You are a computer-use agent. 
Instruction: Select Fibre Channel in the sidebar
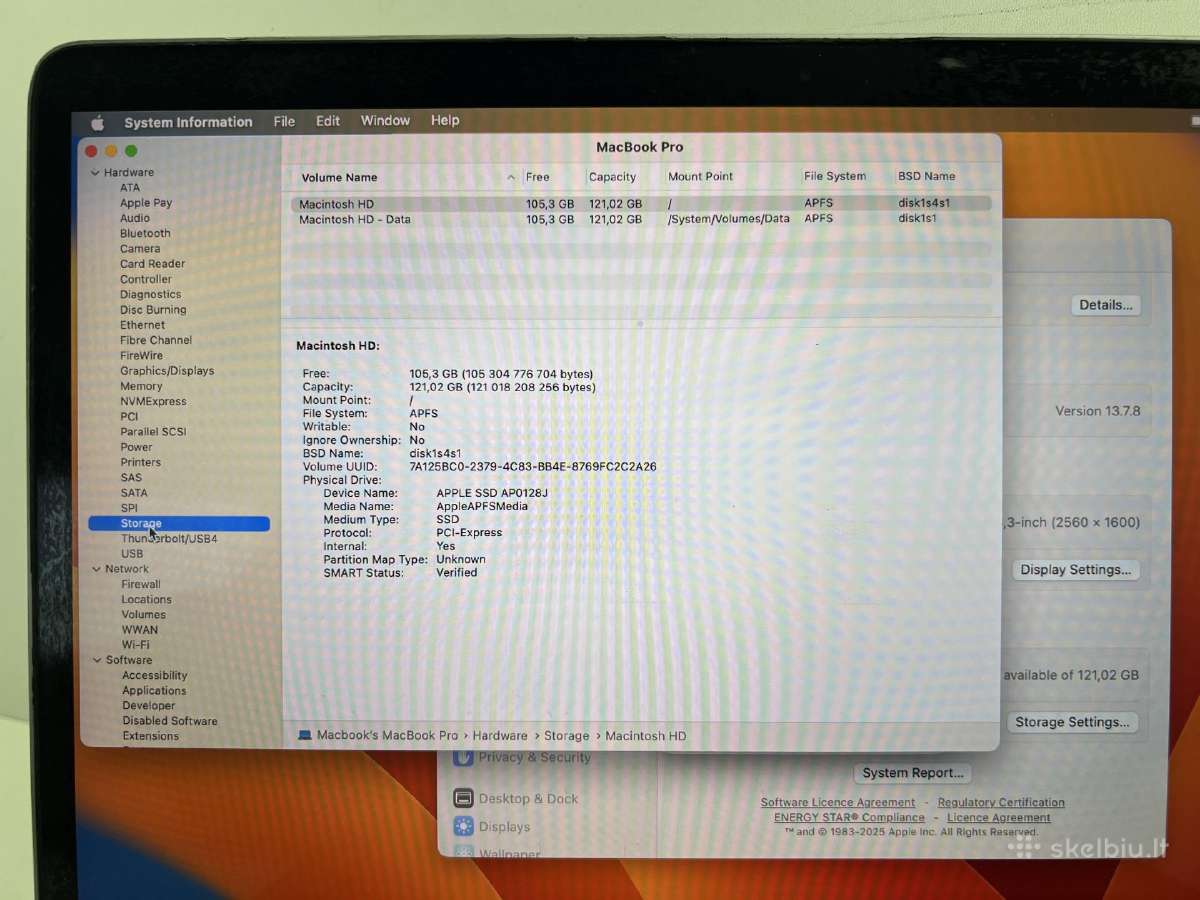pos(156,340)
